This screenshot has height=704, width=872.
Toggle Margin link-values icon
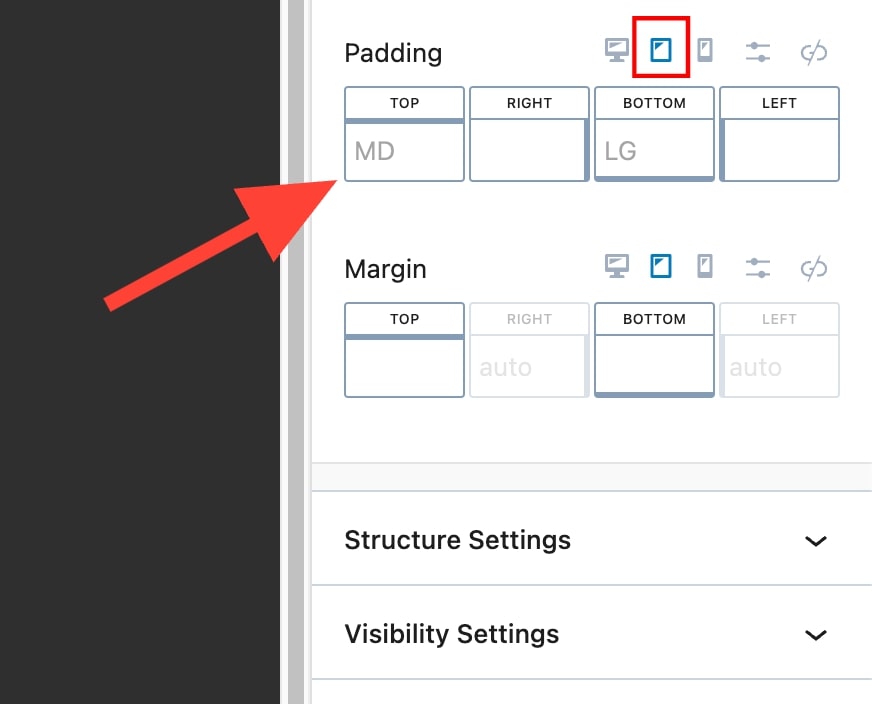click(x=814, y=268)
